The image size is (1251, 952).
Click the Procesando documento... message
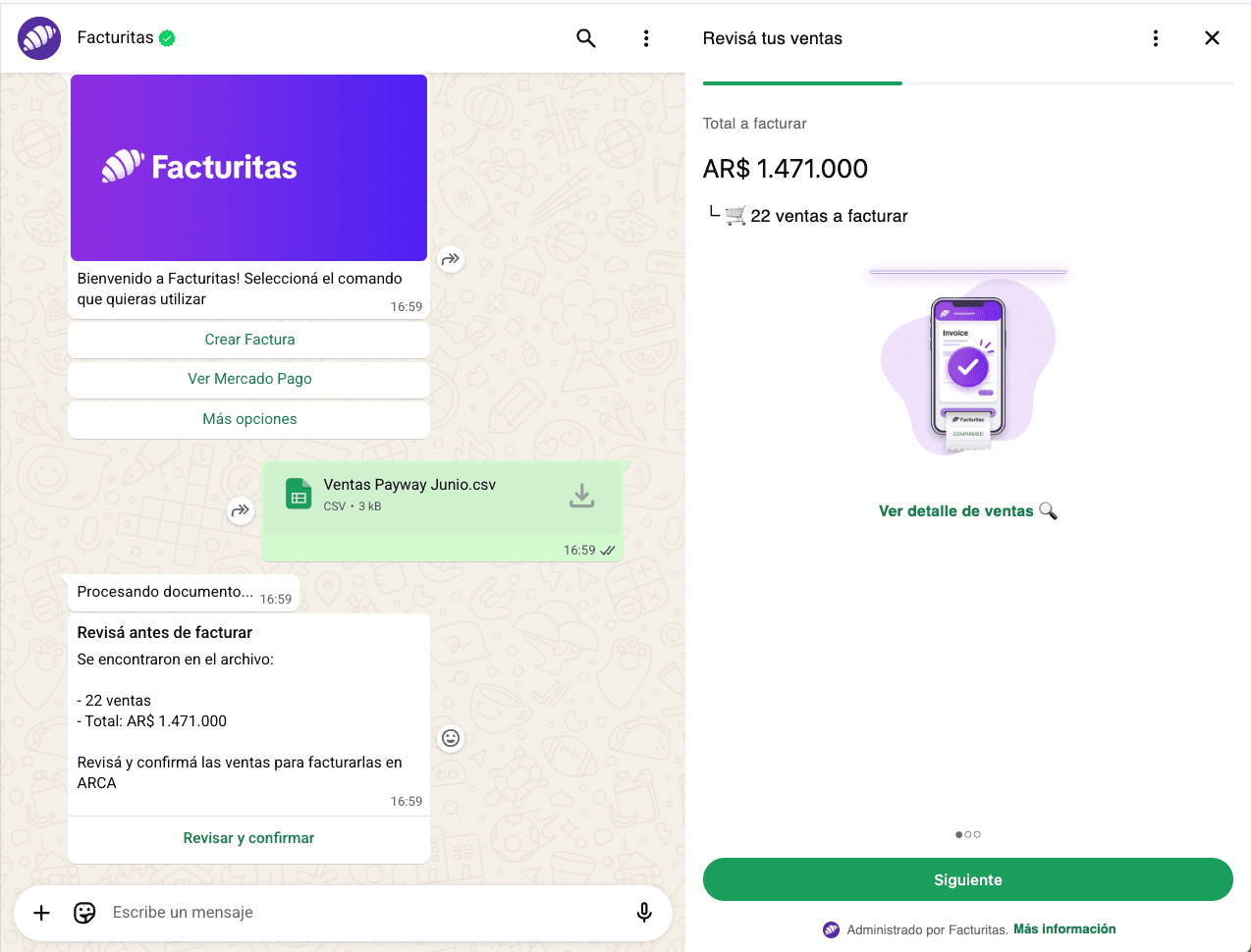coord(165,592)
